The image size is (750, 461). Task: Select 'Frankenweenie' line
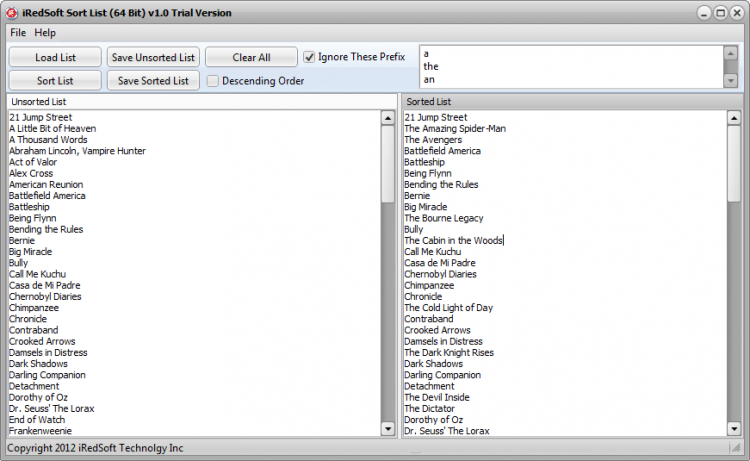click(40, 431)
